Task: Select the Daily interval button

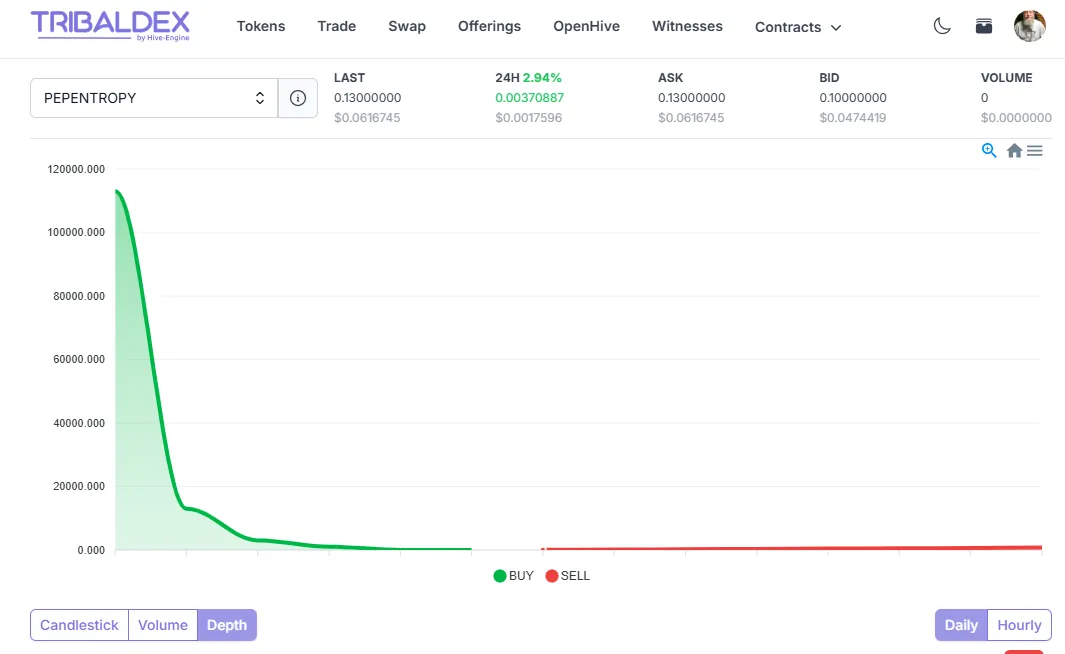Action: (x=961, y=625)
